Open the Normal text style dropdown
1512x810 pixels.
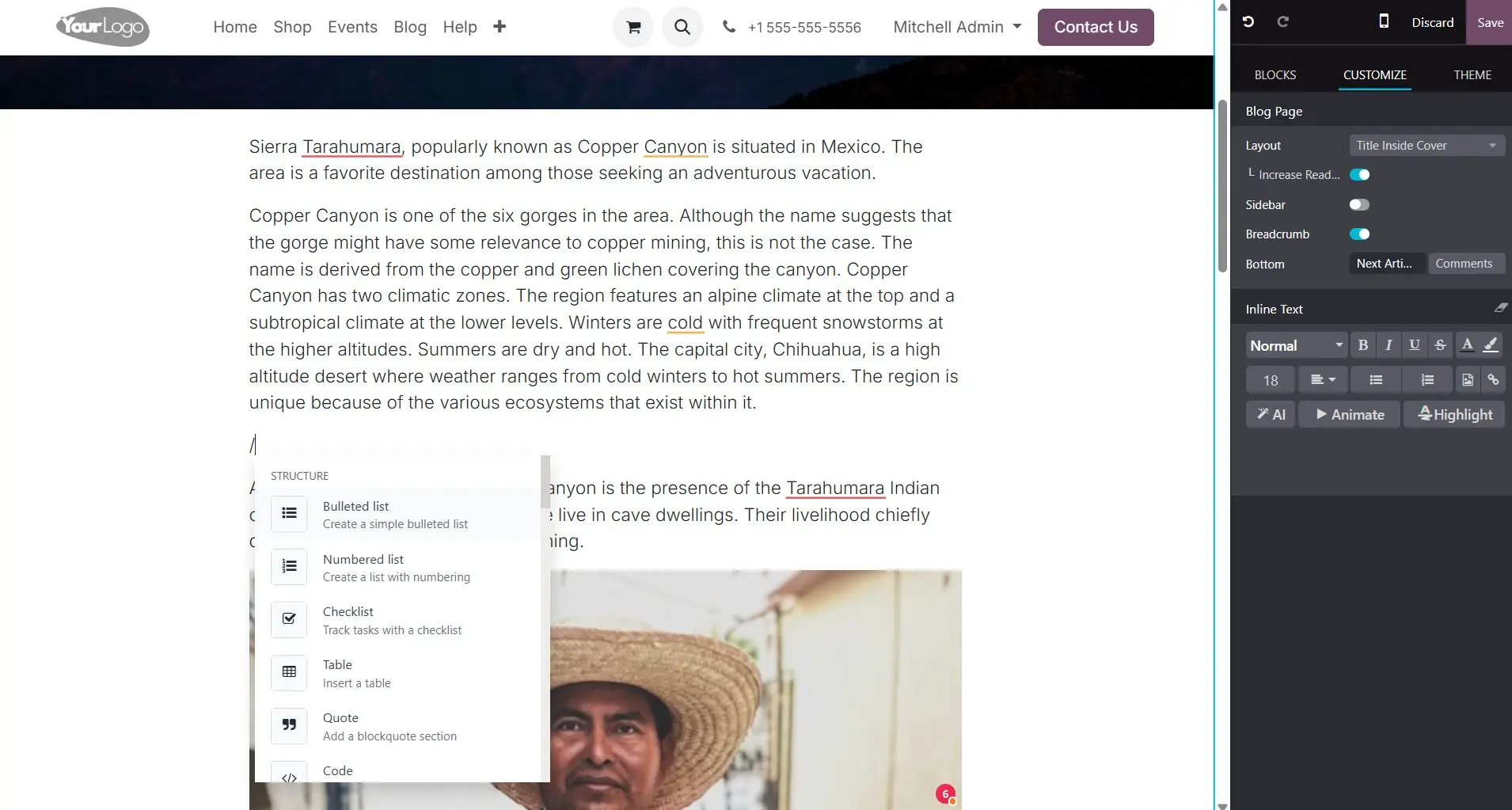(x=1297, y=345)
